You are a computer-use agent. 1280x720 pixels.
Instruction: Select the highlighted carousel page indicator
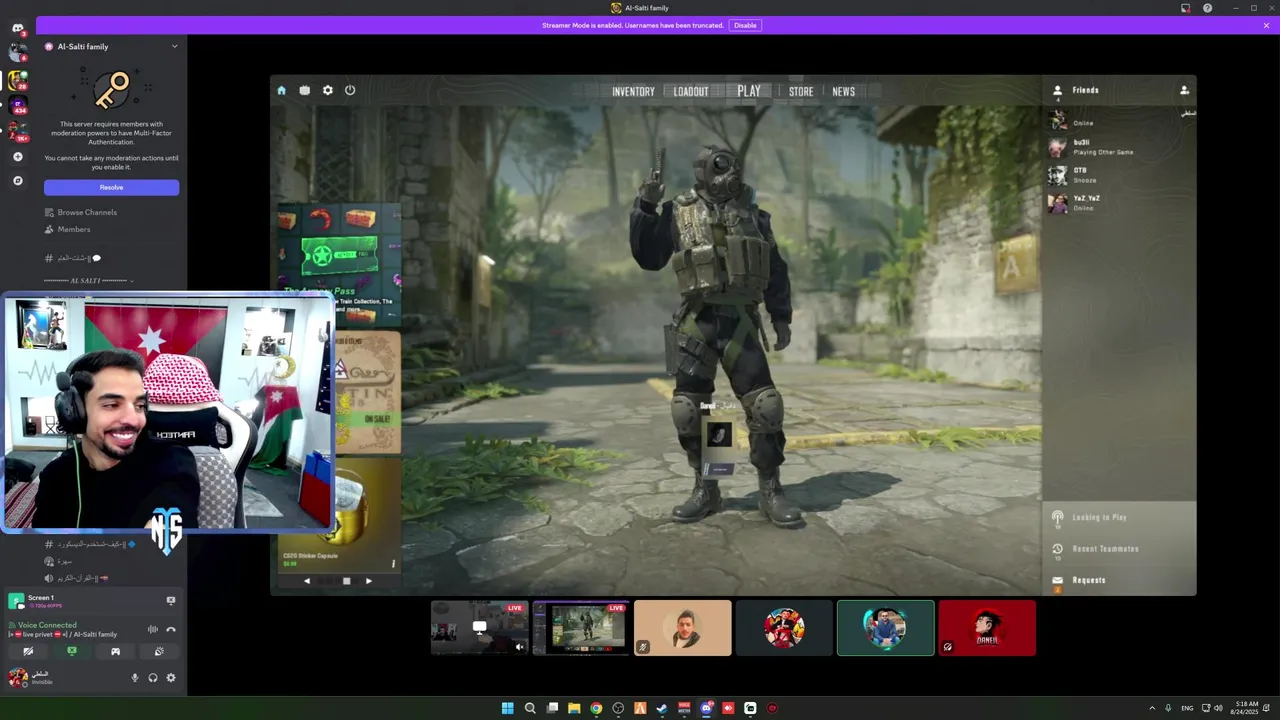tap(347, 580)
